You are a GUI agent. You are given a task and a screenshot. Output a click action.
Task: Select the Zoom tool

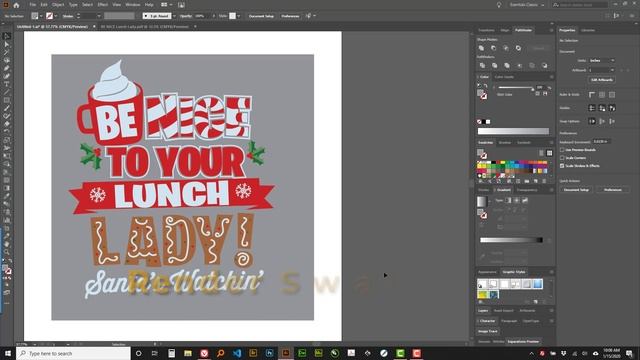pos(7,252)
